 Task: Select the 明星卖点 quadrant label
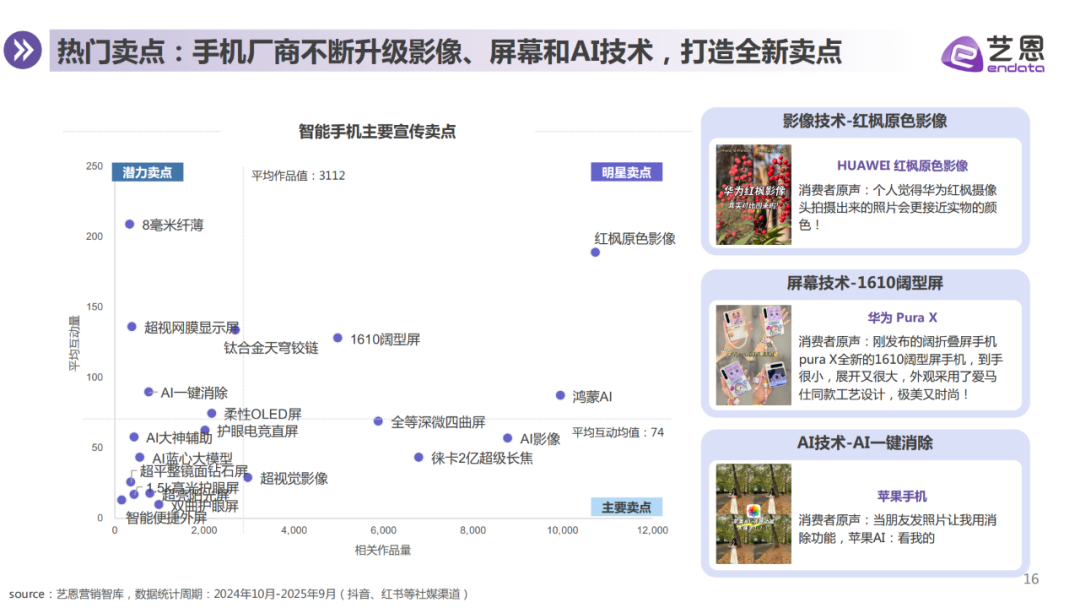pos(626,172)
